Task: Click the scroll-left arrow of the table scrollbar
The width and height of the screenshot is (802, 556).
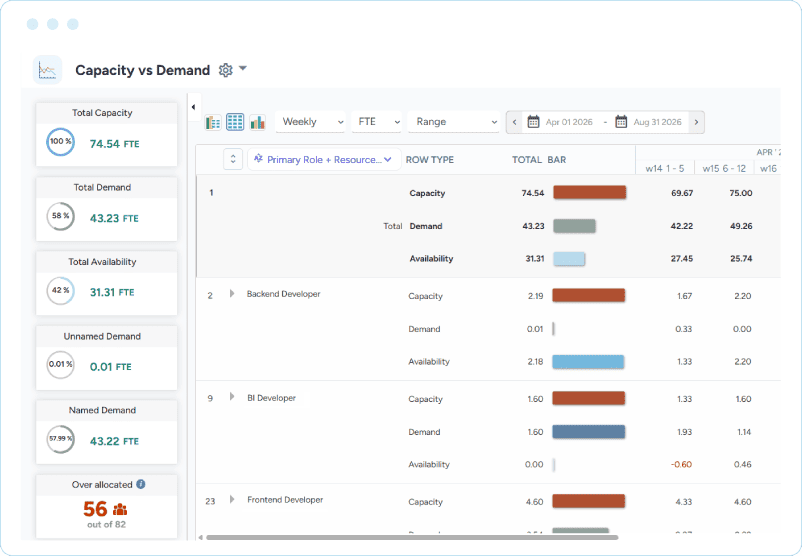Action: 200,538
